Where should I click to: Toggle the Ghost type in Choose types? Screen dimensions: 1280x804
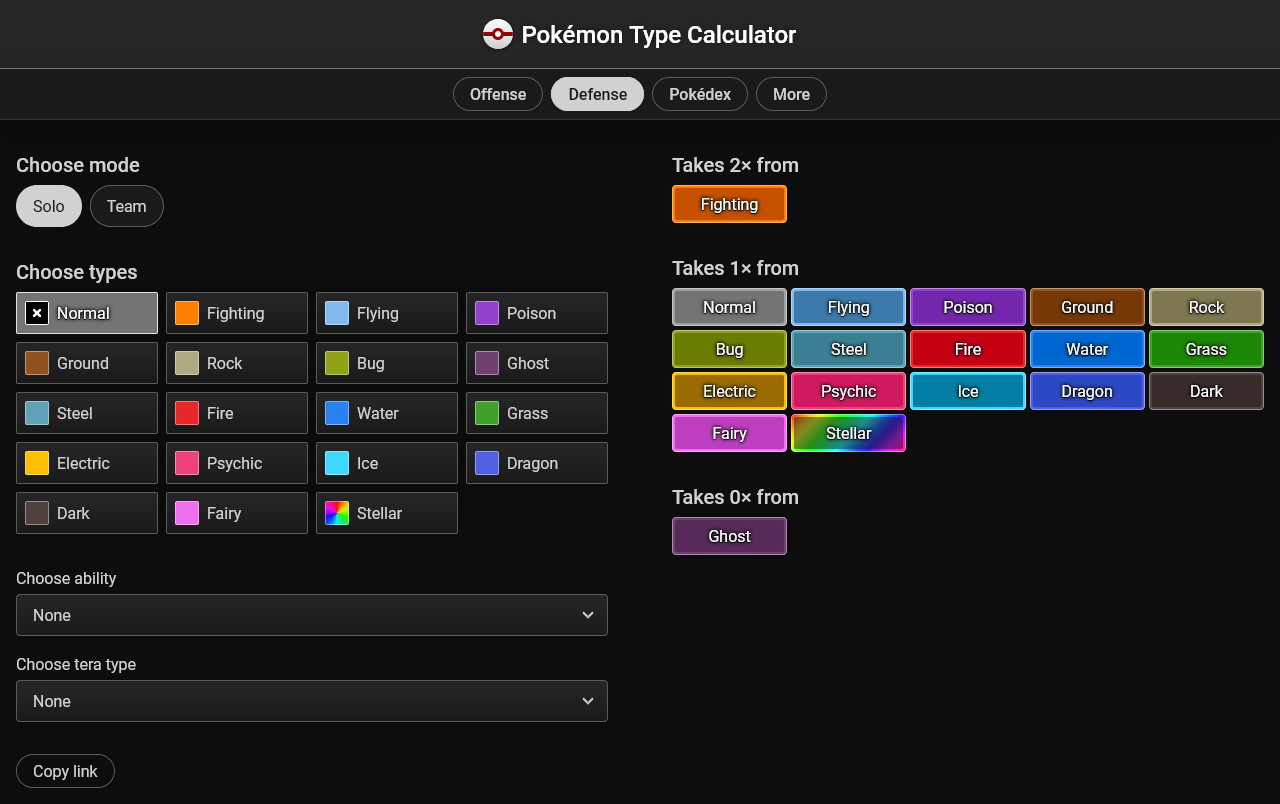(537, 363)
